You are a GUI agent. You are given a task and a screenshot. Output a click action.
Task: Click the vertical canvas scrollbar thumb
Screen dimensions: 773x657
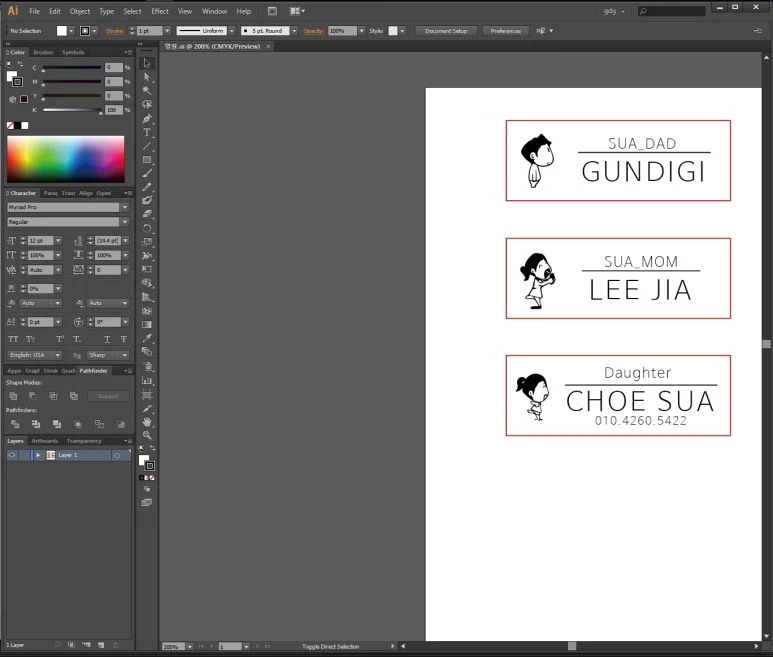click(766, 344)
